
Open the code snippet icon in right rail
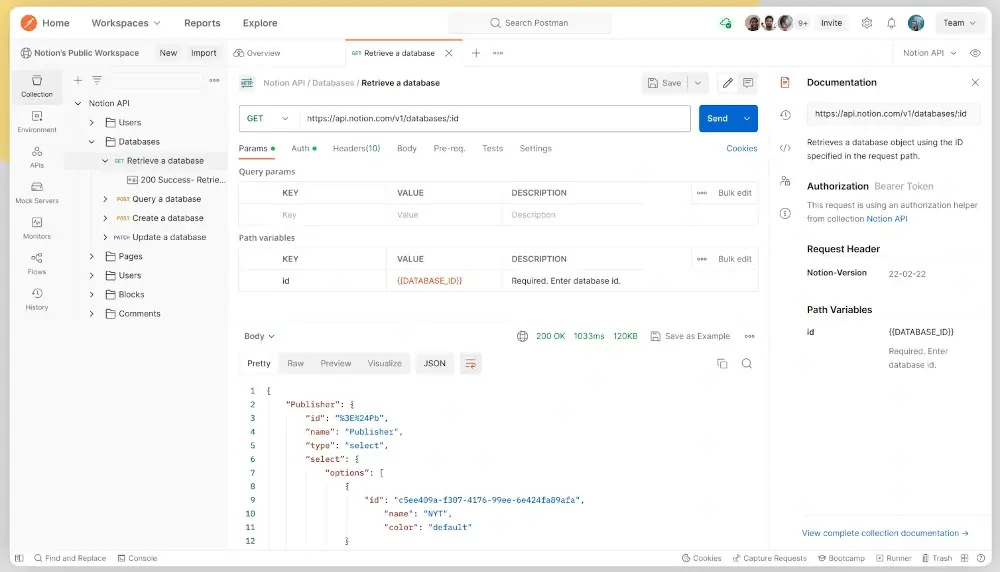coord(785,148)
